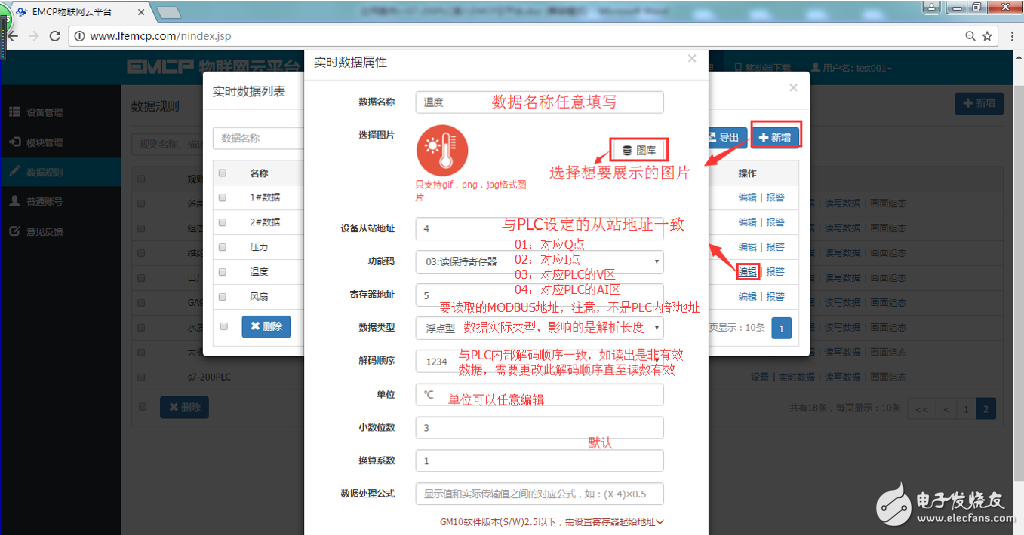Click the 数据处理公式 input field
This screenshot has width=1024, height=535.
539,493
